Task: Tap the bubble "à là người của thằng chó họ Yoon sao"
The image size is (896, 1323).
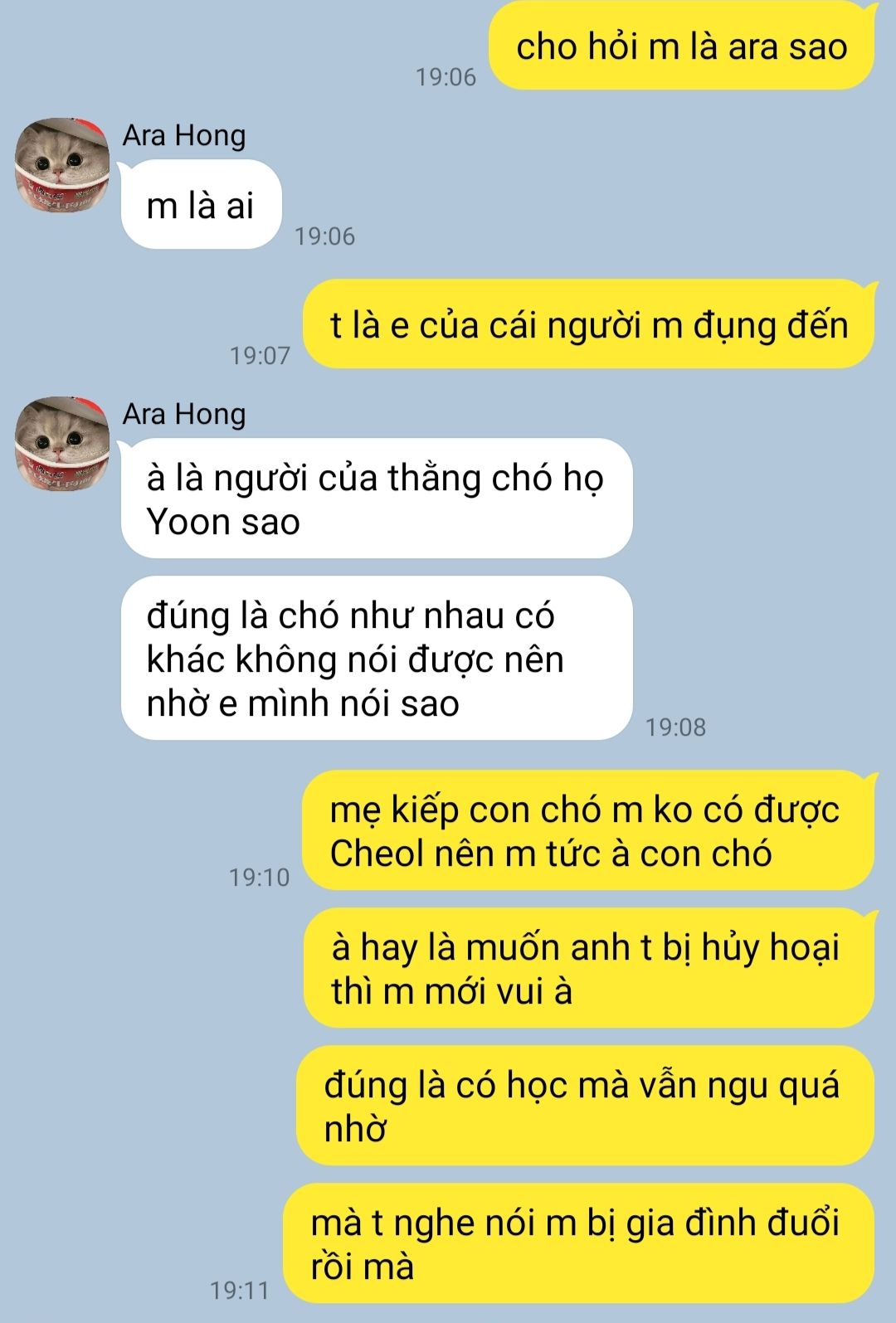Action: click(376, 499)
